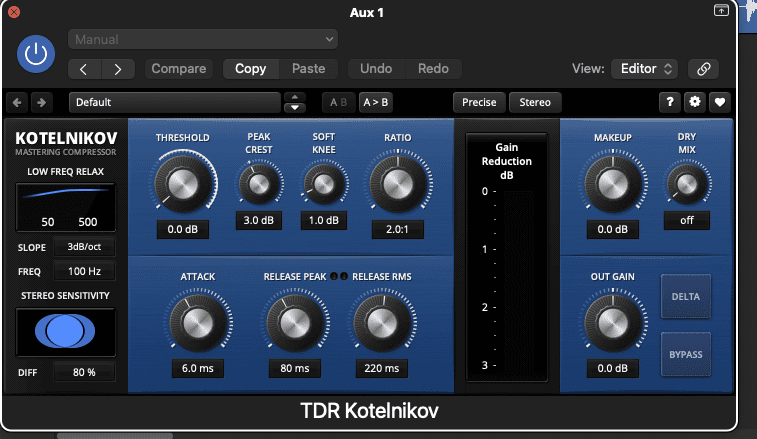Click the plugin redo forward arrow

click(42, 102)
